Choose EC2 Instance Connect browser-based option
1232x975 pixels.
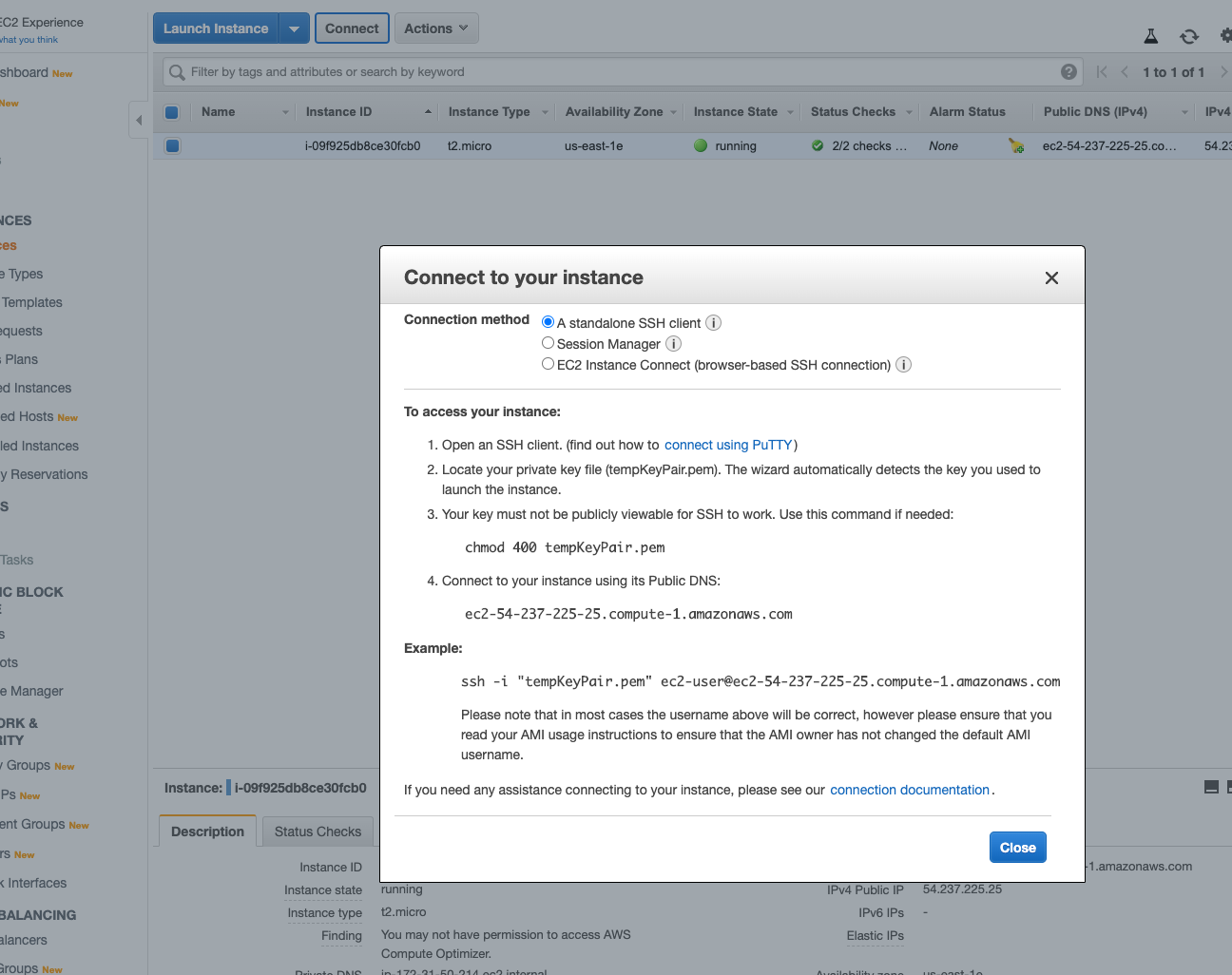tap(548, 364)
